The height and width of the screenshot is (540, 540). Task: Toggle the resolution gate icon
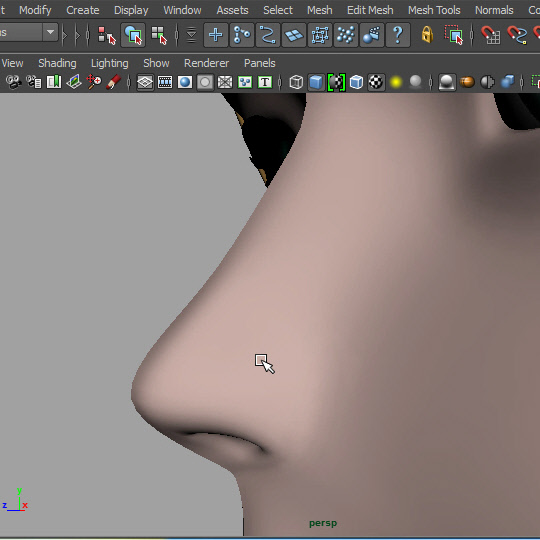[185, 82]
